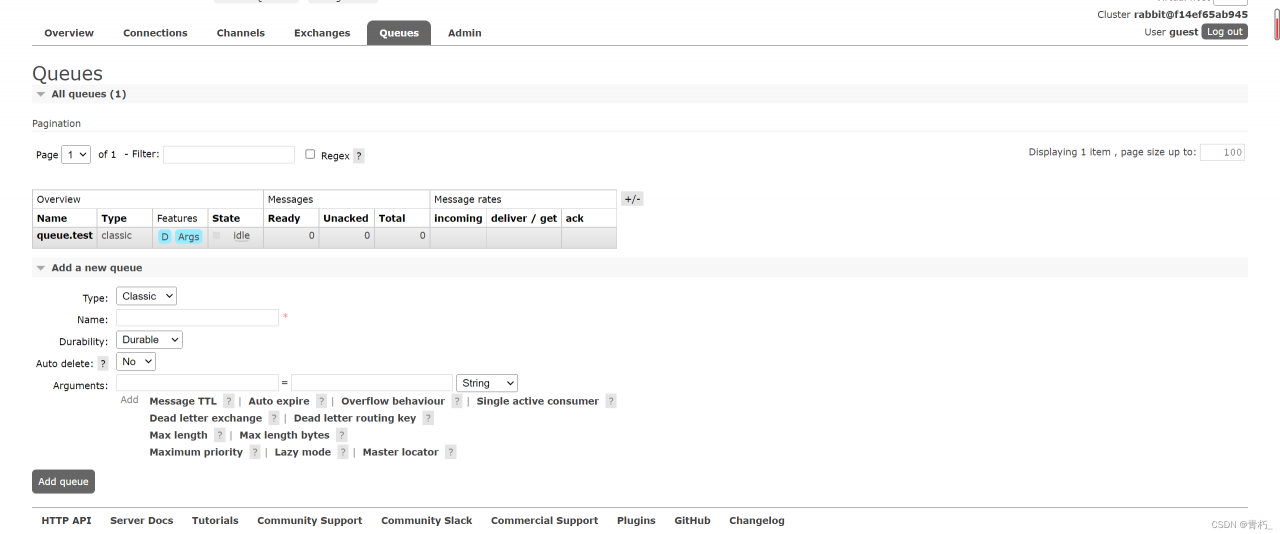Show help for Overflow behaviour
Image resolution: width=1280 pixels, height=534 pixels.
pyautogui.click(x=456, y=401)
